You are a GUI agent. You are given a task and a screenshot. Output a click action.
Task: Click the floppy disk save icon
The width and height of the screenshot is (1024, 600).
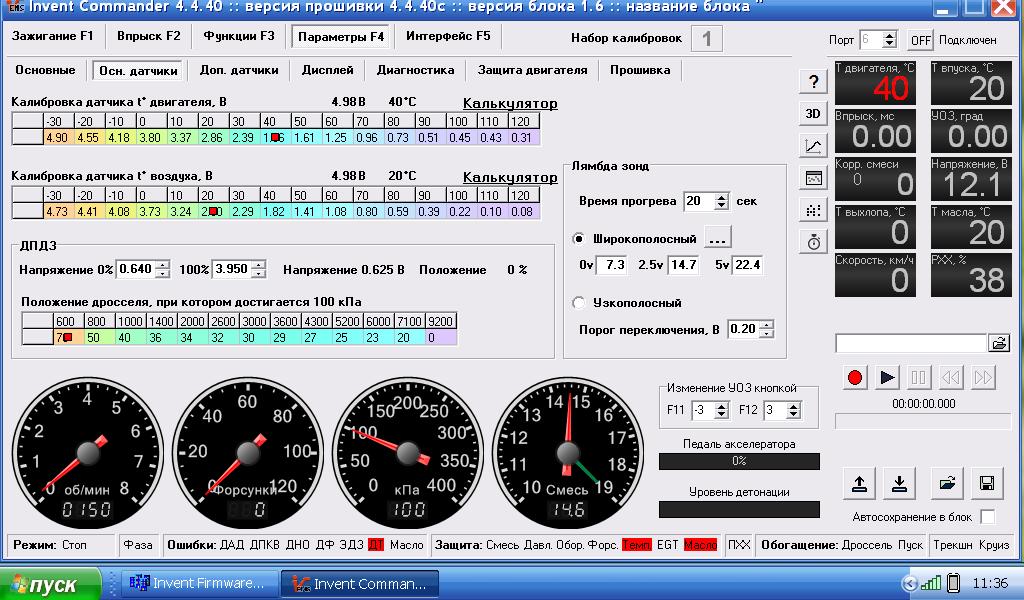click(x=987, y=483)
